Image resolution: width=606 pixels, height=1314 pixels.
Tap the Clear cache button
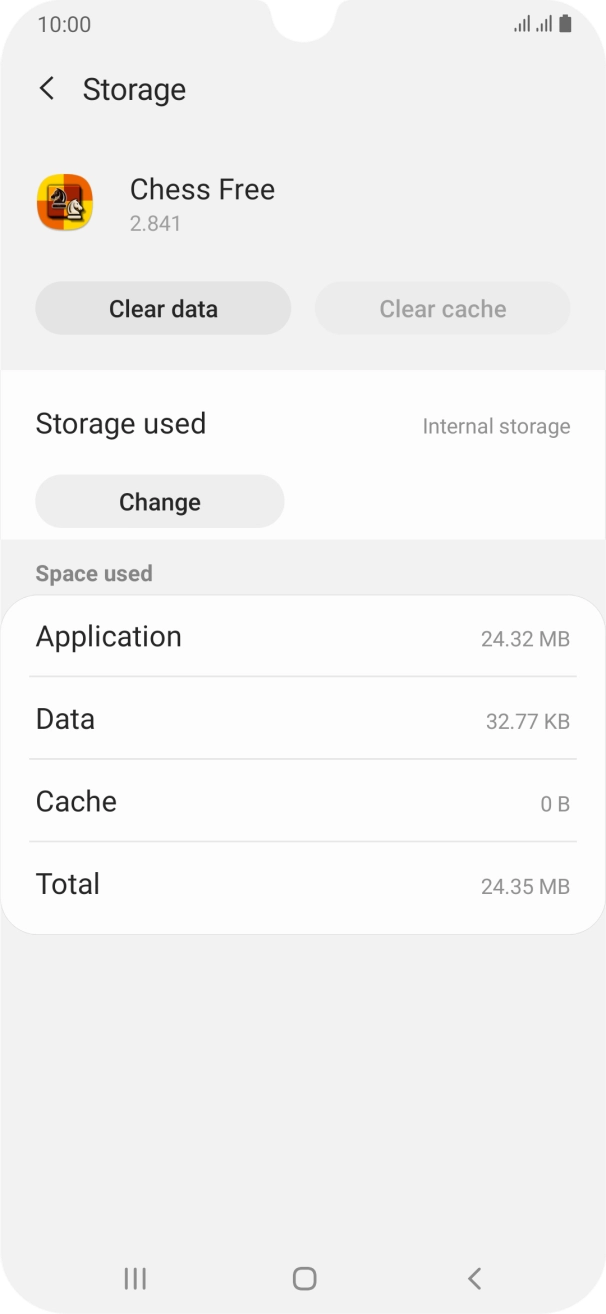pyautogui.click(x=442, y=309)
